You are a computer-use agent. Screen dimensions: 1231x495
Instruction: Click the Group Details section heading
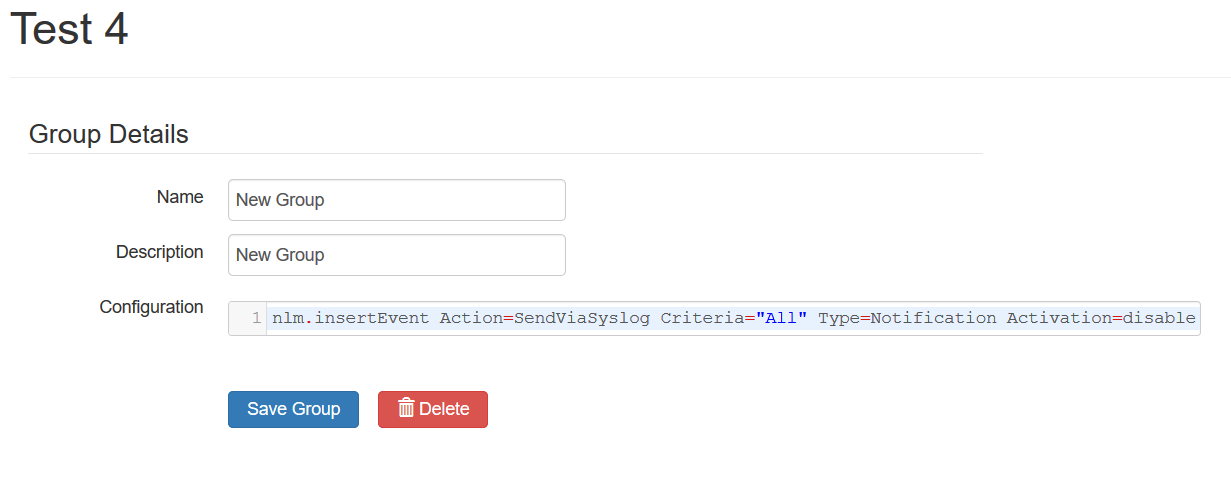[x=109, y=134]
